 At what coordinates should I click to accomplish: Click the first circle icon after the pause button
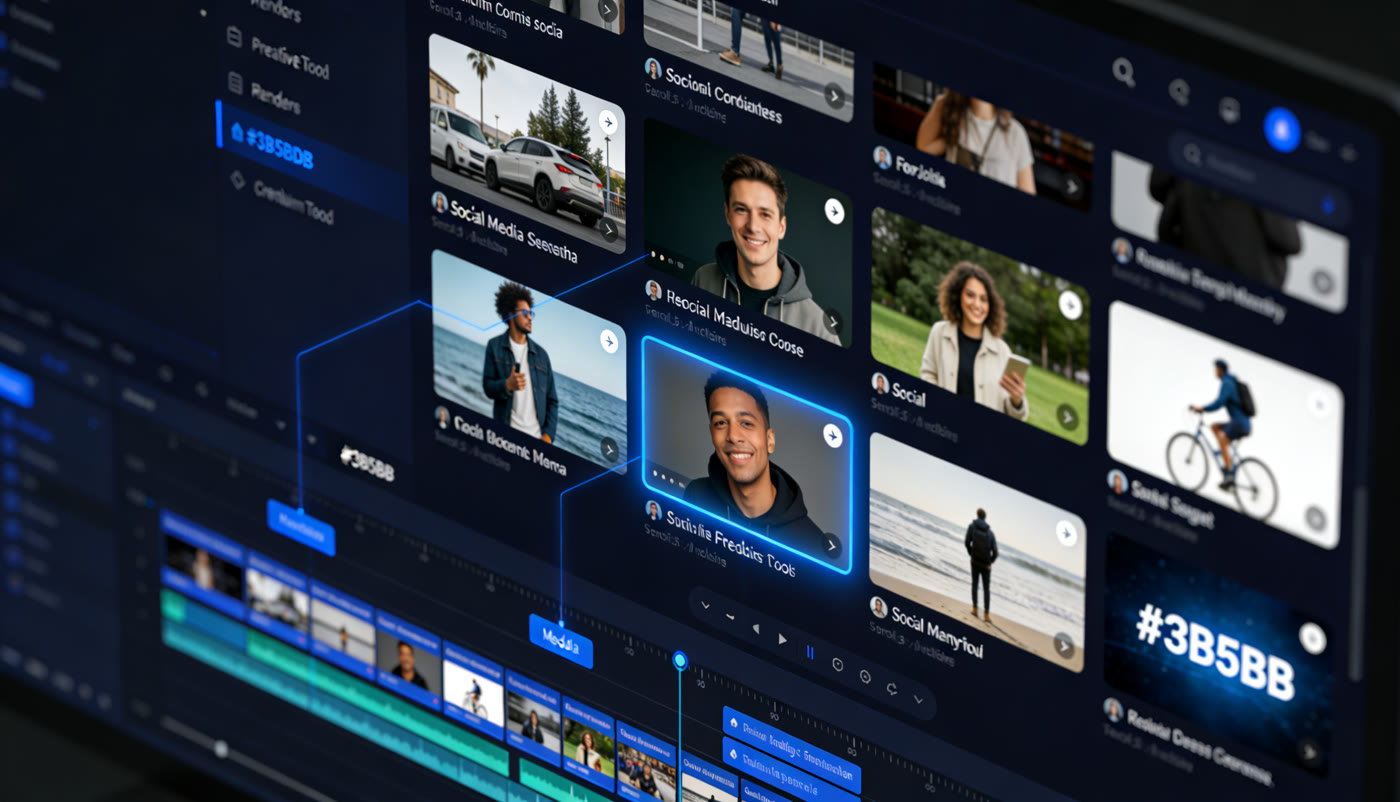[x=837, y=664]
